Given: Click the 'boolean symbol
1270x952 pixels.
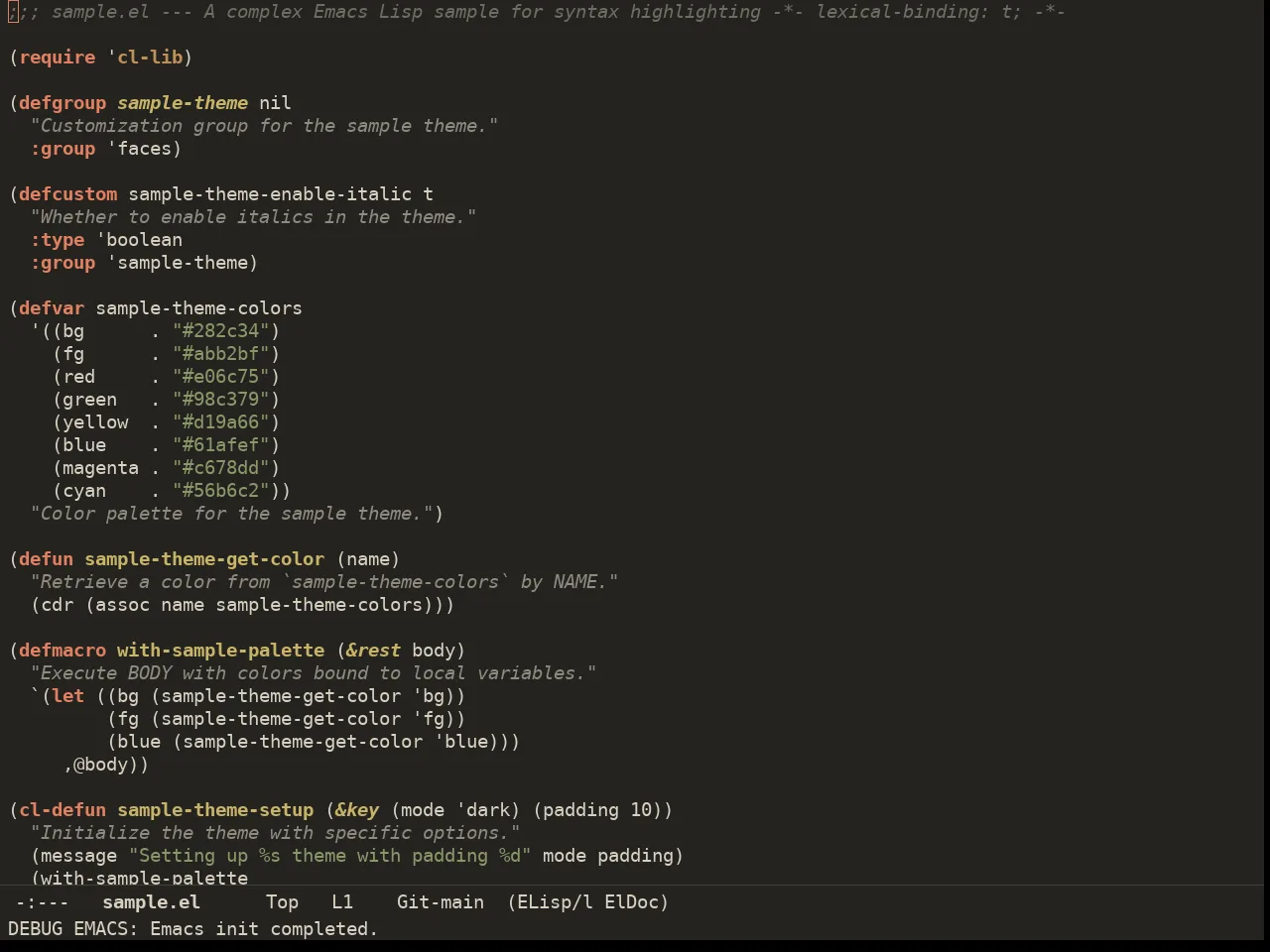Looking at the screenshot, I should pos(139,240).
